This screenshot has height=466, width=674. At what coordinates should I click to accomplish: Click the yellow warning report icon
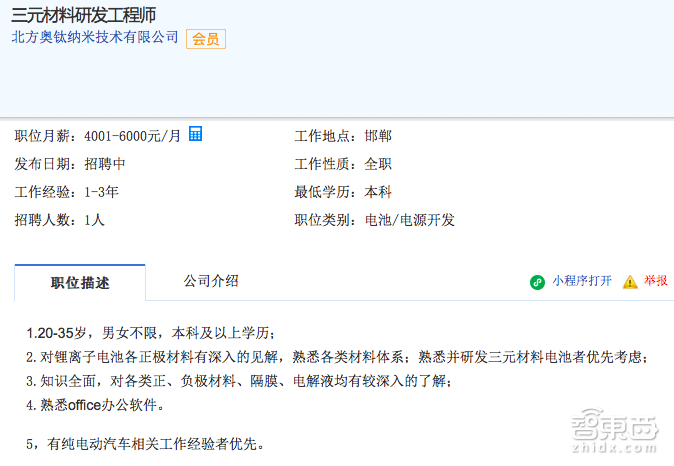click(630, 282)
